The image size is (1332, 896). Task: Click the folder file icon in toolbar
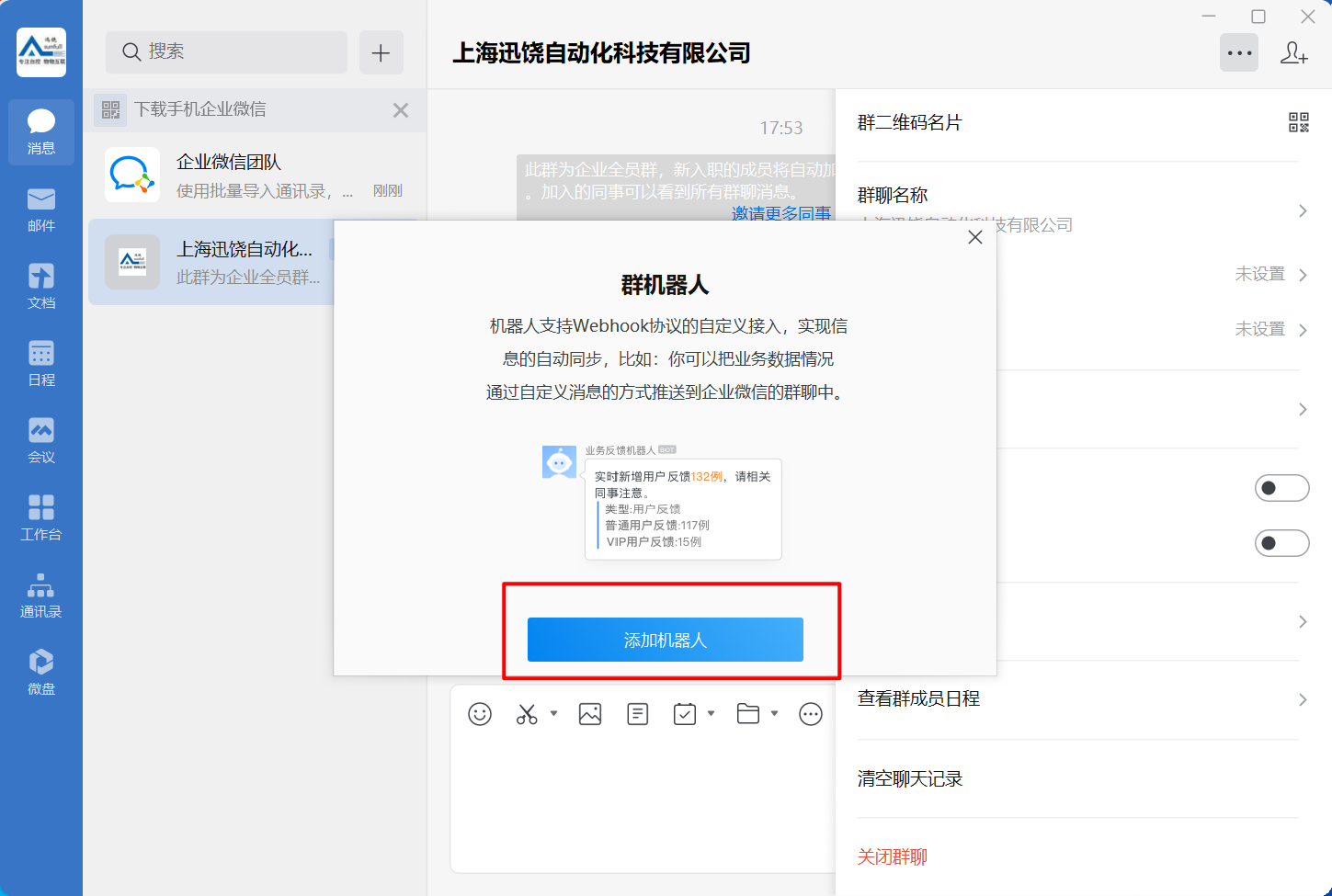[x=748, y=714]
